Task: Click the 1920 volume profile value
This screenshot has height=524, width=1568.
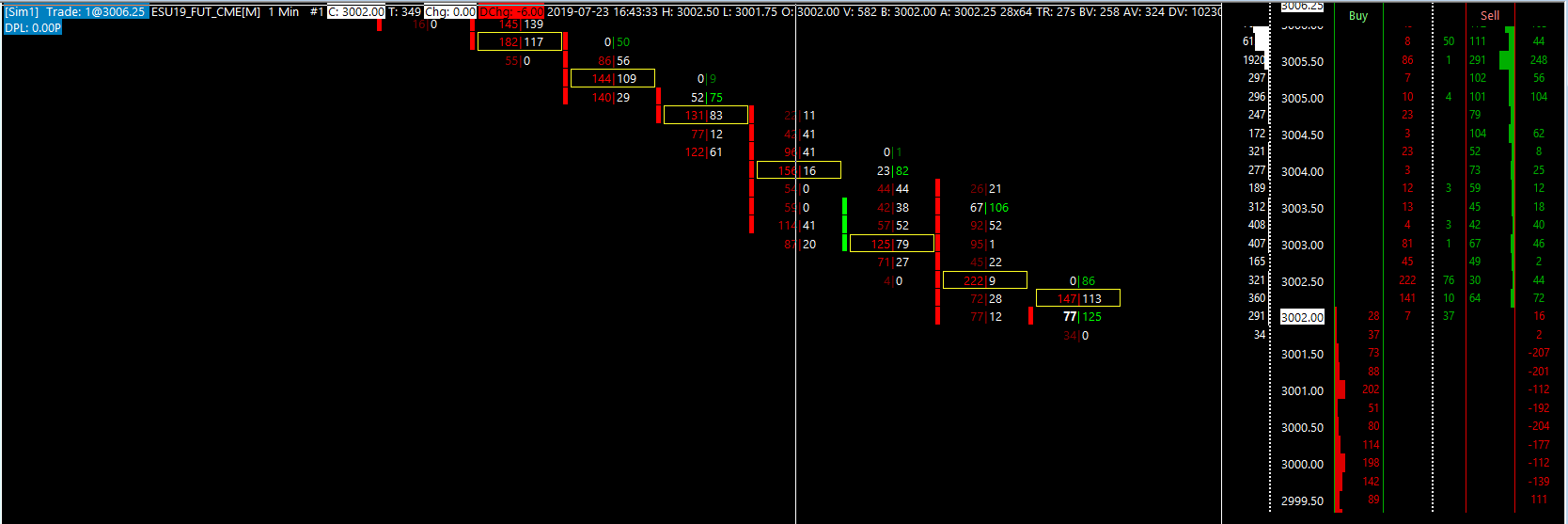Action: point(1254,59)
